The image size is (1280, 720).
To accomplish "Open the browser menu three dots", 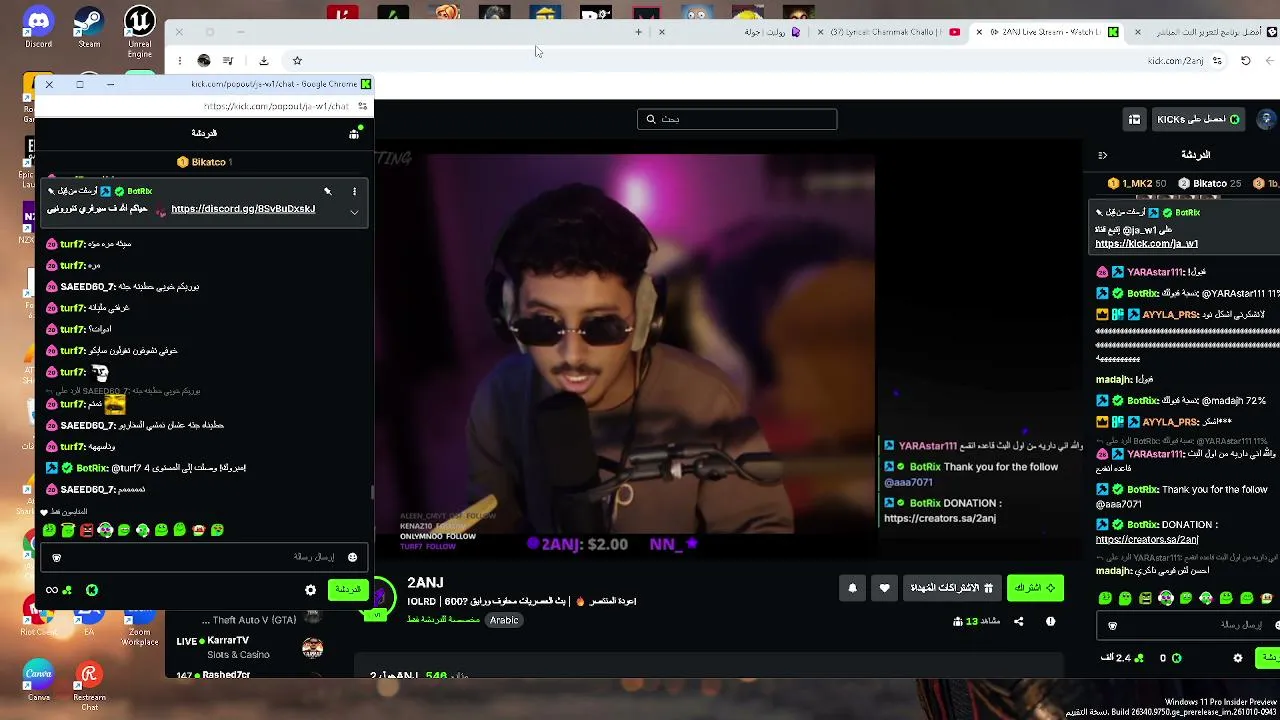I will coord(180,60).
